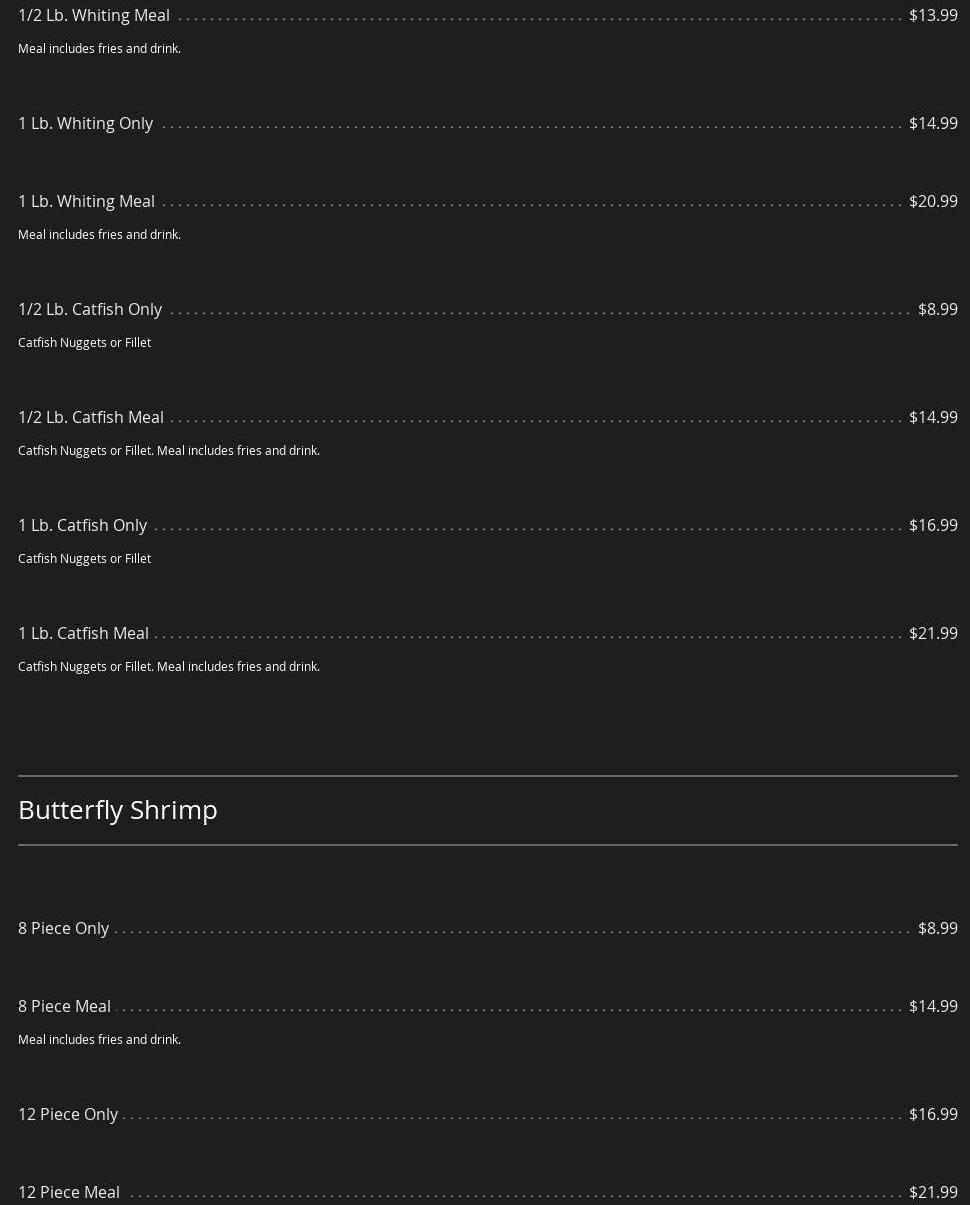Click the 12 Piece Meal title

click(69, 1192)
